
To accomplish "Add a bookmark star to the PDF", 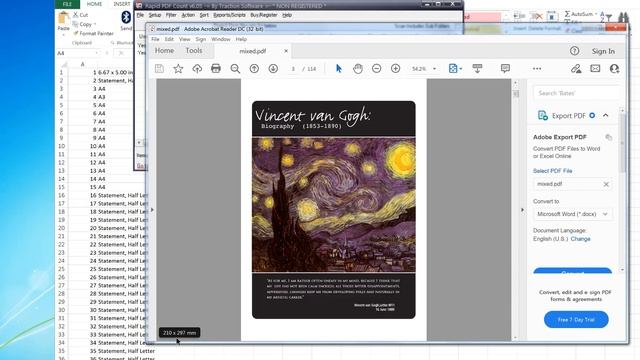I will [178, 69].
